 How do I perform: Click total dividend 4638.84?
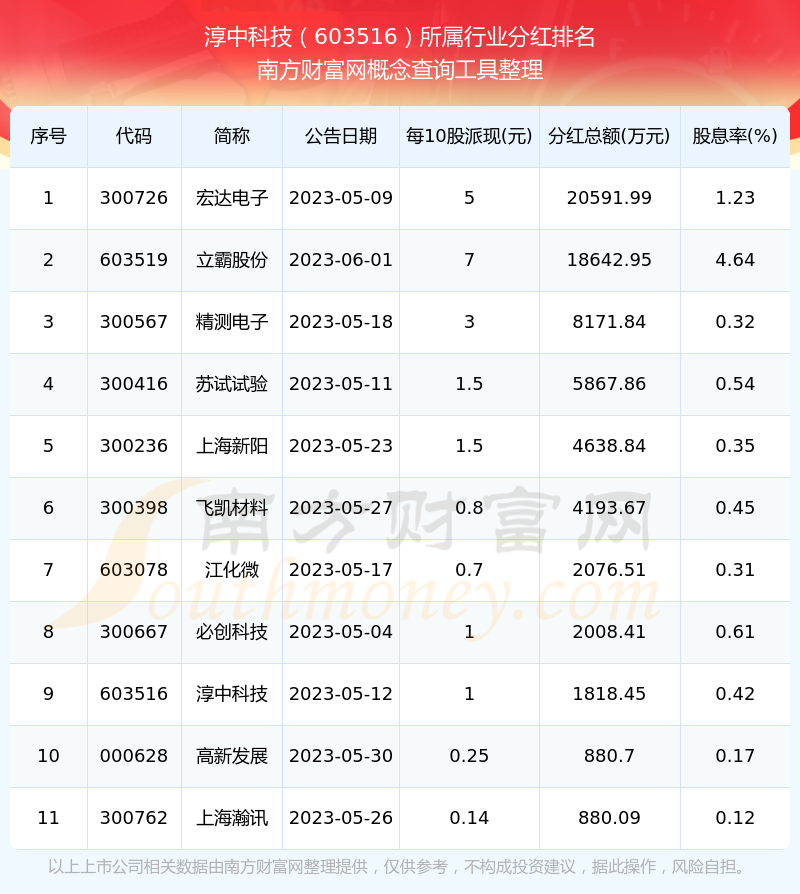[x=609, y=446]
